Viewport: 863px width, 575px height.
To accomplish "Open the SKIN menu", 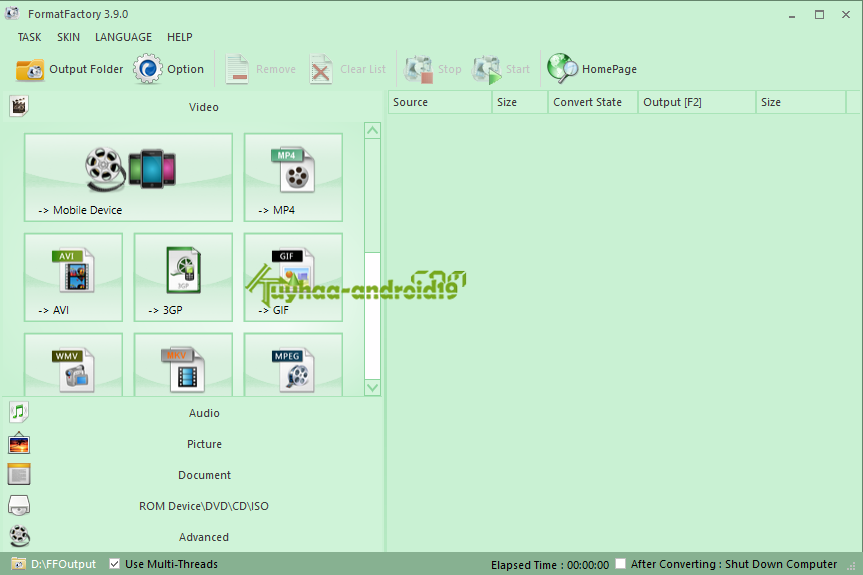I will (68, 37).
